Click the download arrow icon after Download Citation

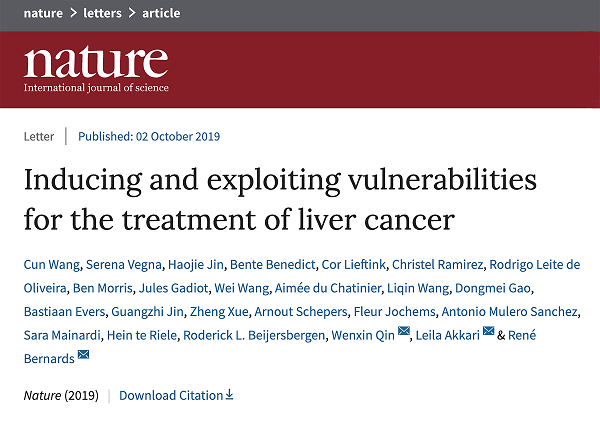coord(229,395)
